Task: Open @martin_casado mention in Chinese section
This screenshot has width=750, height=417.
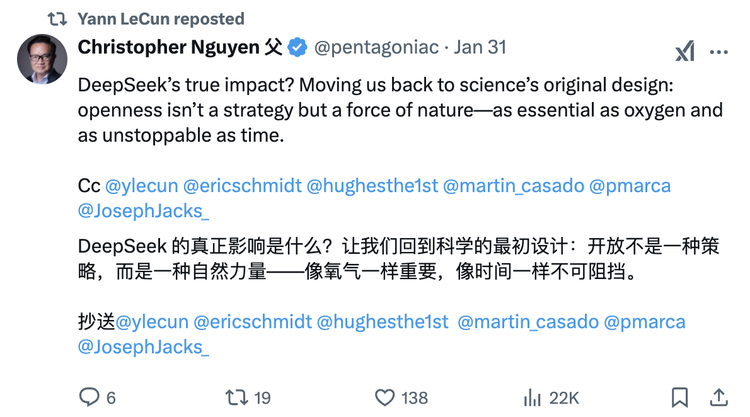Action: [528, 322]
